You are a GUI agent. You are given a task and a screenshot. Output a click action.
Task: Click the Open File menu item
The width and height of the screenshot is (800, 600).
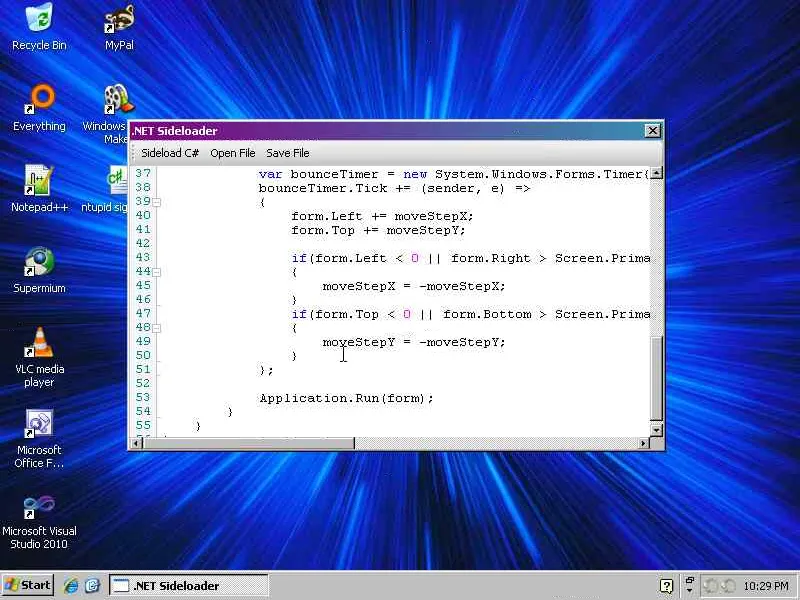pos(233,153)
